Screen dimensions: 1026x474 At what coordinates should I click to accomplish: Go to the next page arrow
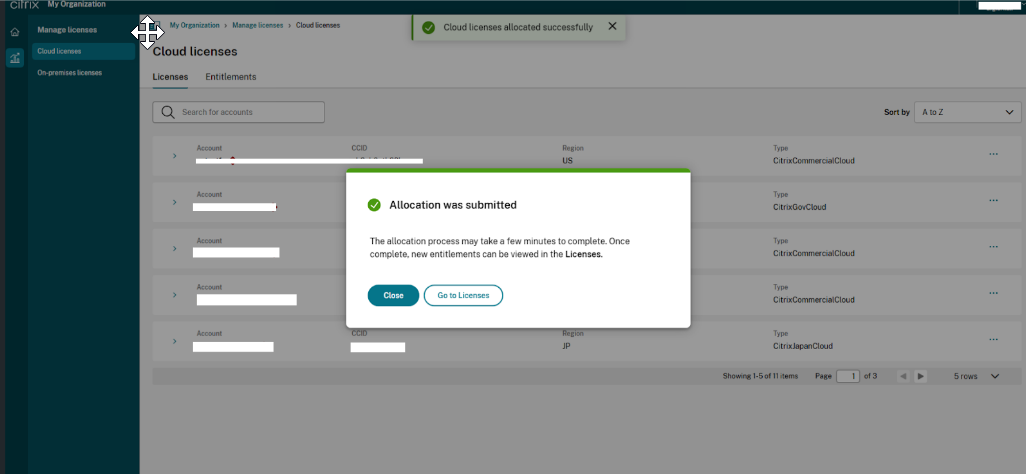pyautogui.click(x=921, y=376)
